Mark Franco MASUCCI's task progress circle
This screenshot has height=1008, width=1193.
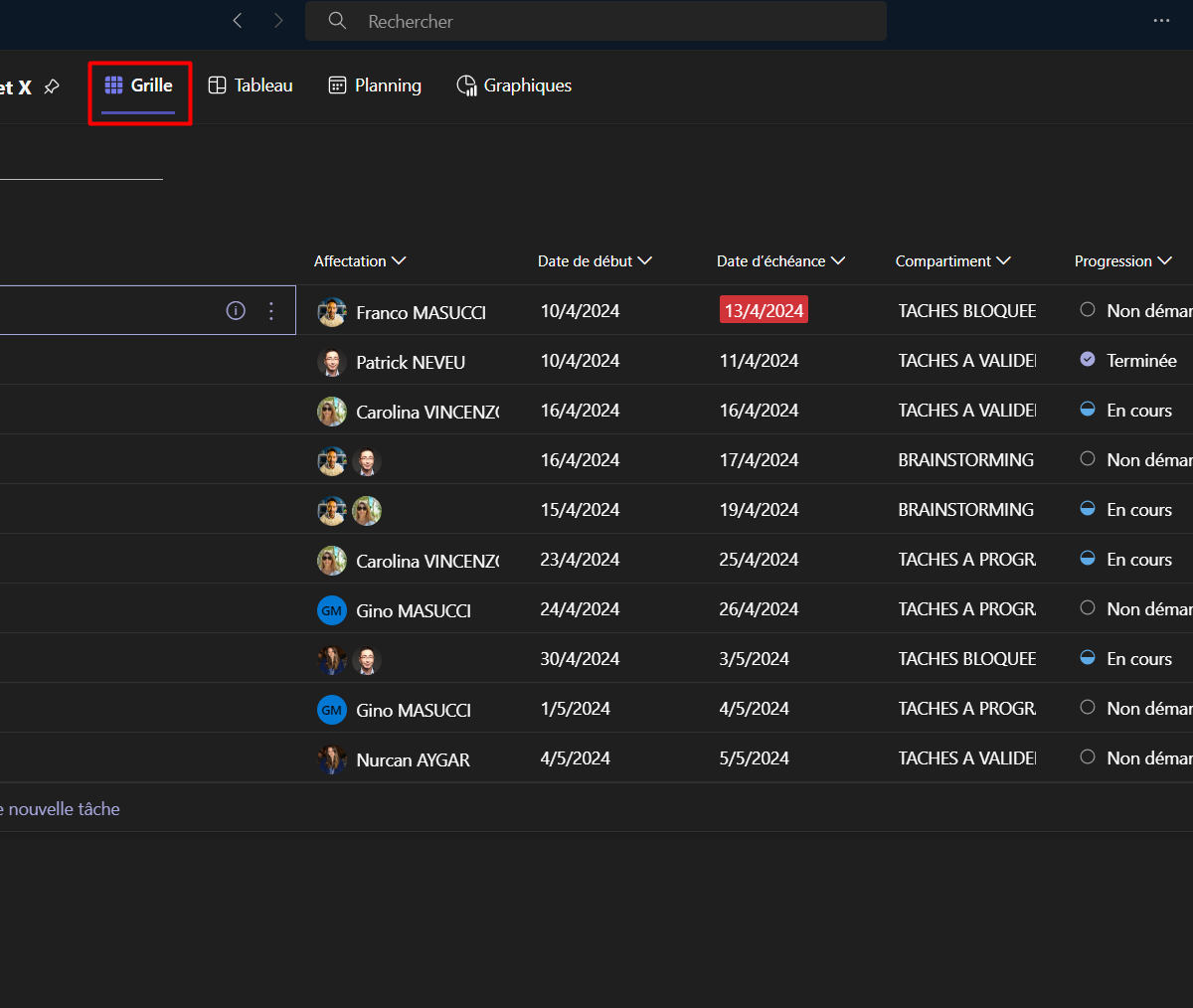(x=1088, y=310)
